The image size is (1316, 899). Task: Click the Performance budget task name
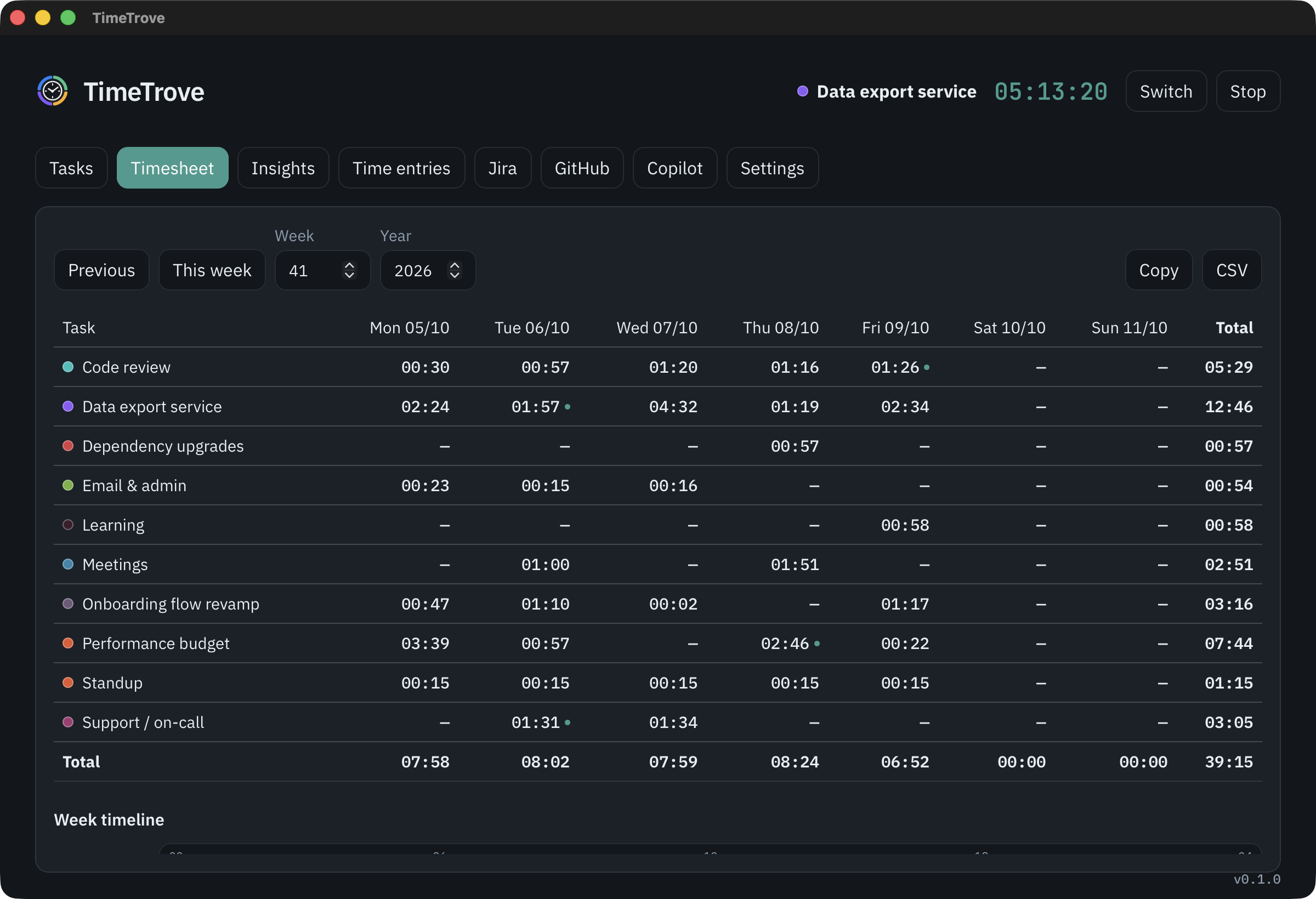click(x=156, y=644)
